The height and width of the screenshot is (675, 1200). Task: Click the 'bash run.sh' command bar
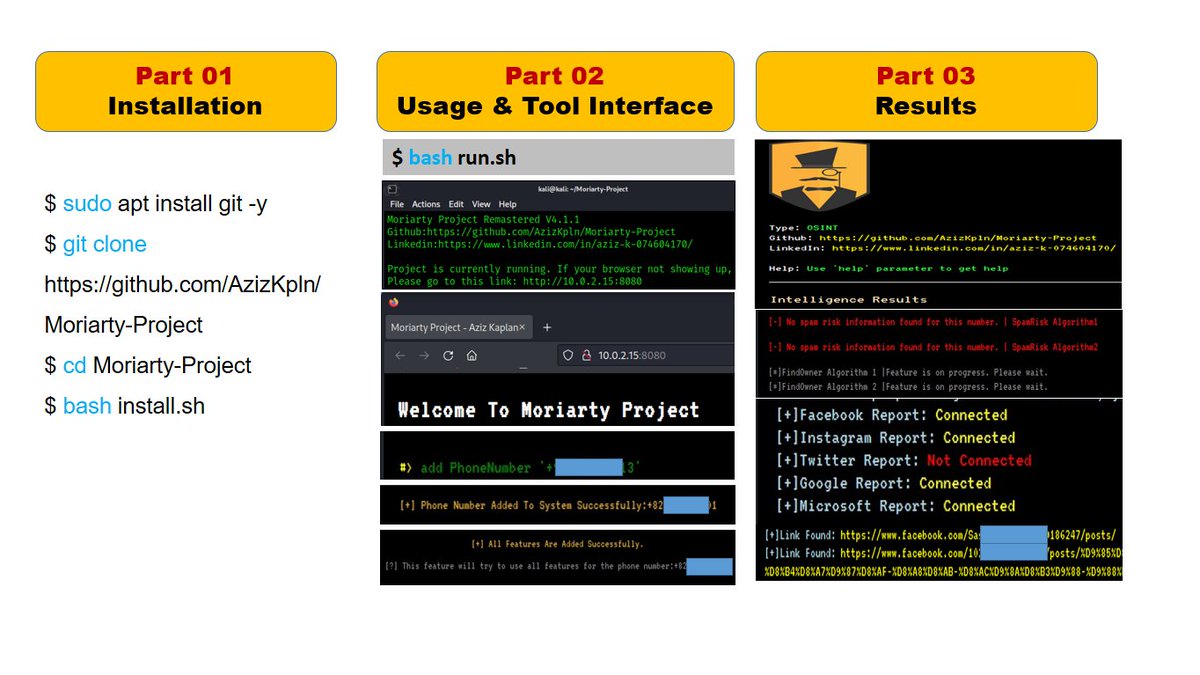tap(558, 157)
